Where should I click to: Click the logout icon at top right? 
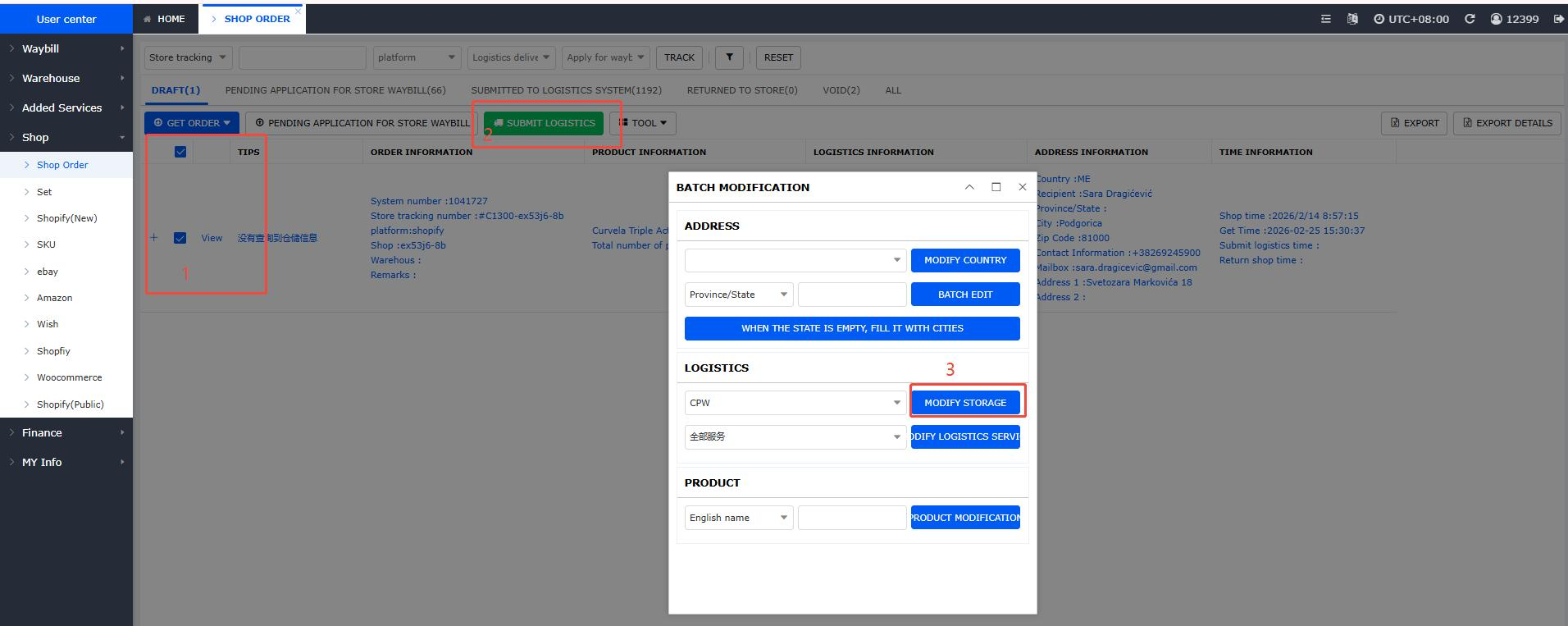(x=1558, y=19)
